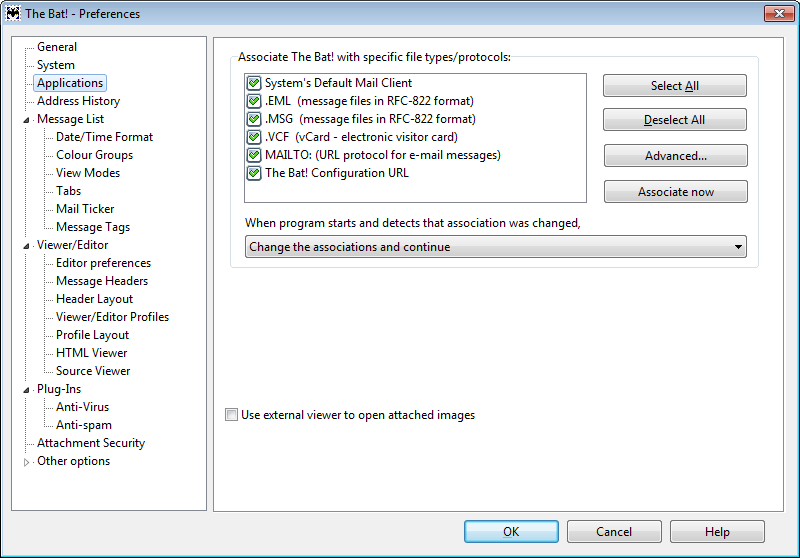Go to Colour Groups settings

pyautogui.click(x=94, y=155)
